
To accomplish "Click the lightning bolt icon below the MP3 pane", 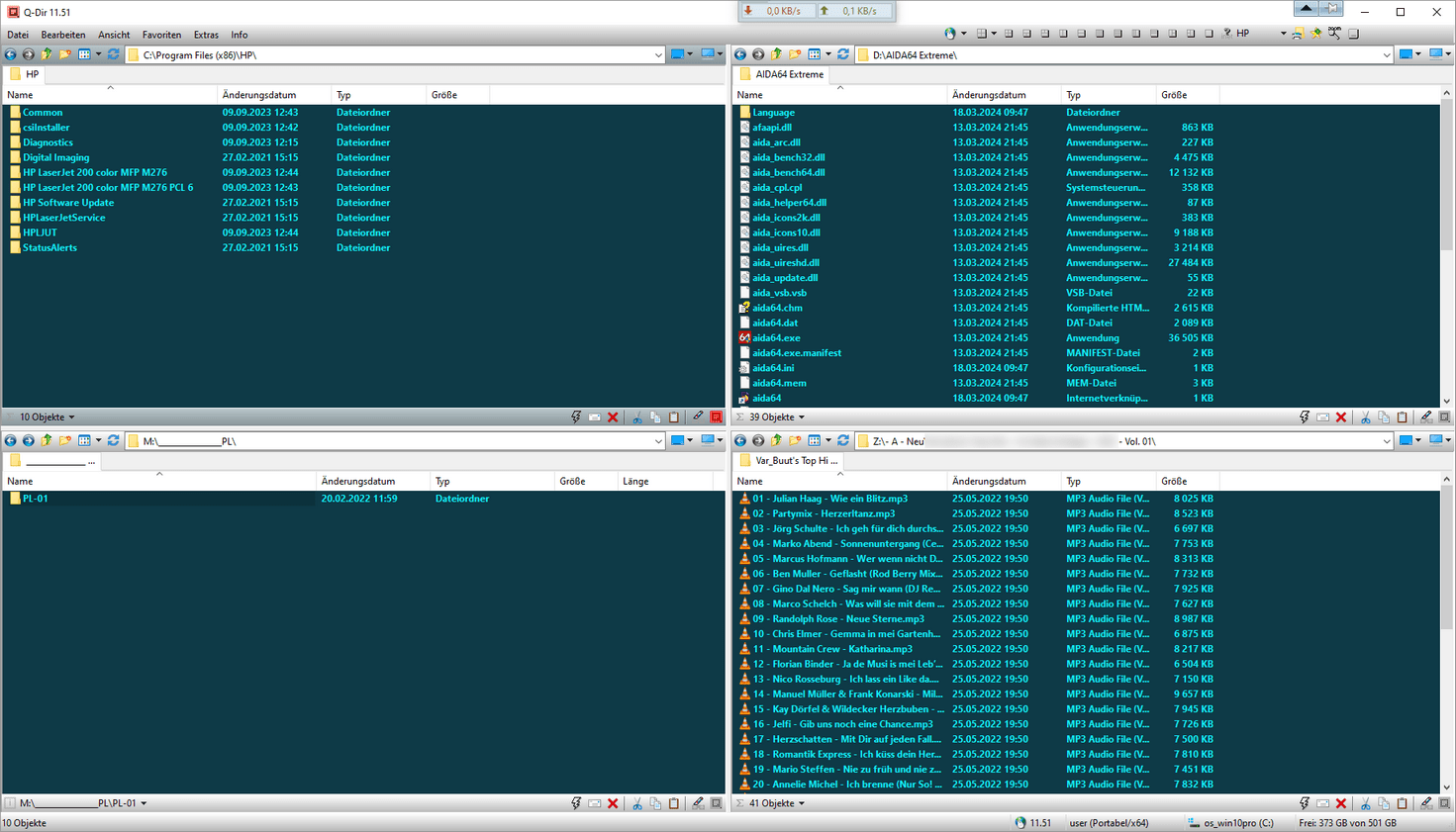I will 1304,803.
